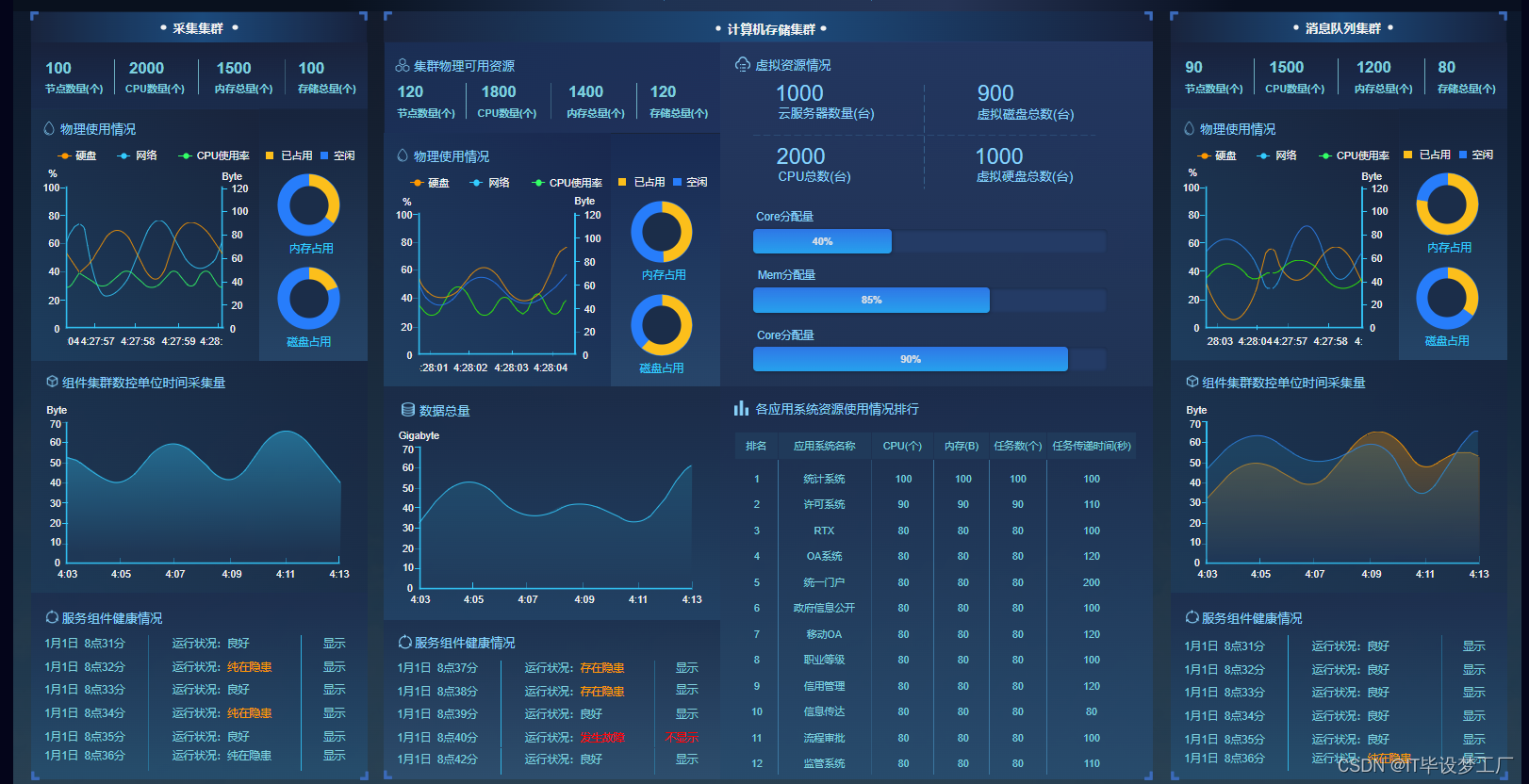Toggle CPU使用率 legend in 采集集群 chart

pyautogui.click(x=214, y=155)
